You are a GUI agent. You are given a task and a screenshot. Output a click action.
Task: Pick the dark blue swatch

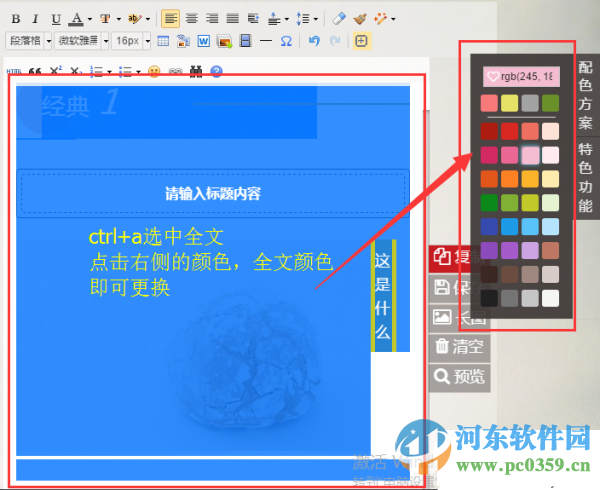489,227
